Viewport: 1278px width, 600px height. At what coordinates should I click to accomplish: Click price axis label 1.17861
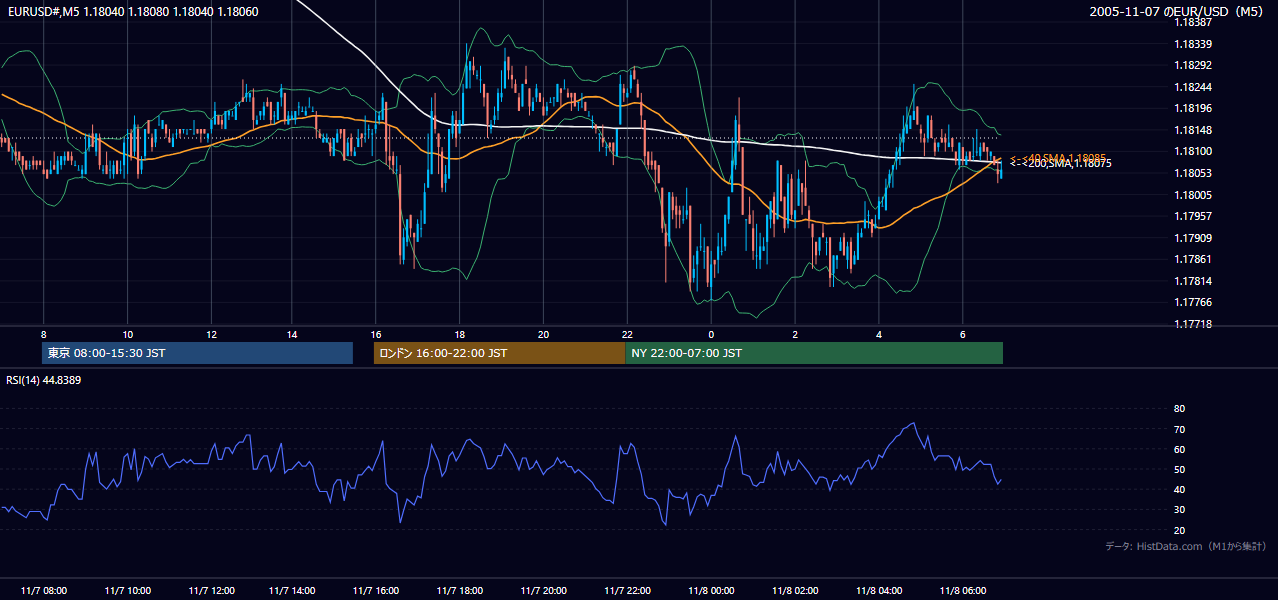[x=1193, y=259]
